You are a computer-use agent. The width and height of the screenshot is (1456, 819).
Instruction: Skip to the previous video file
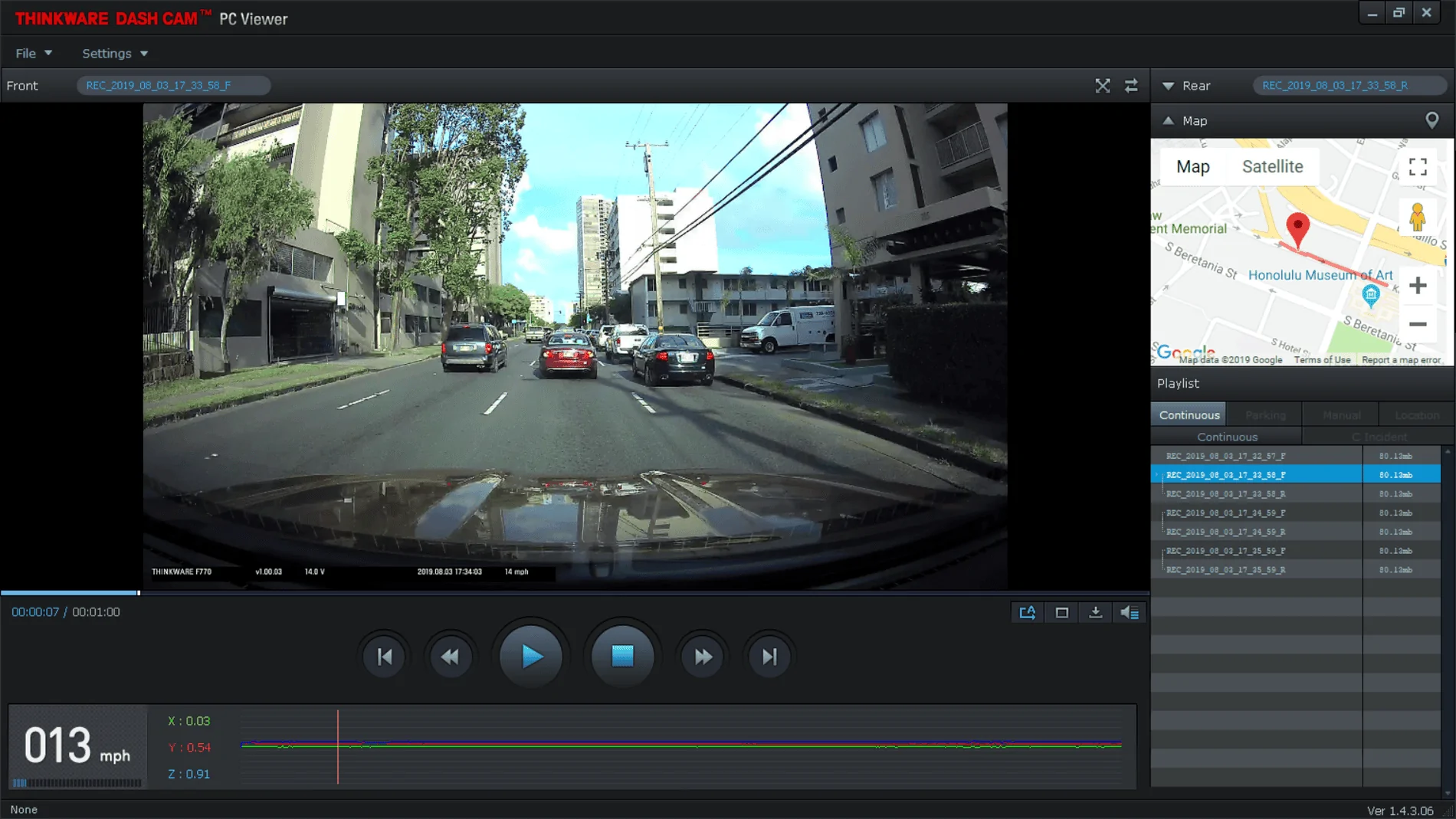pyautogui.click(x=385, y=657)
